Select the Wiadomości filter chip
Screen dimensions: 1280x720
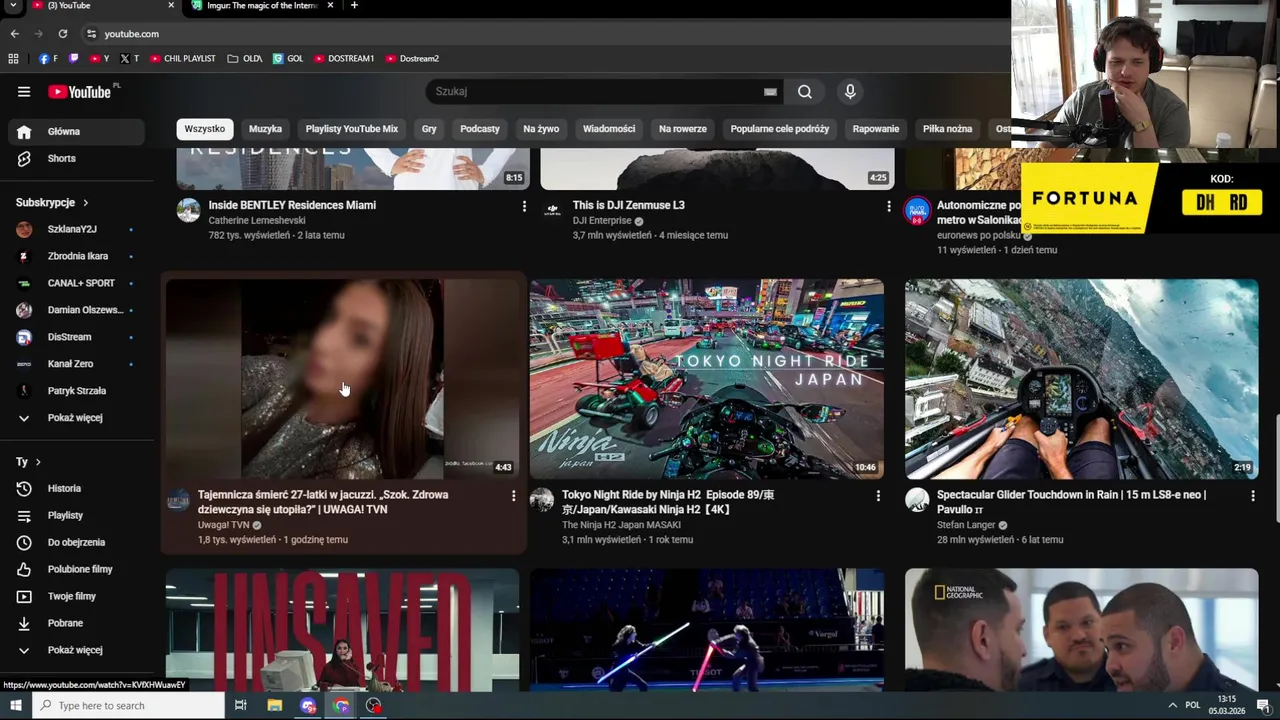pyautogui.click(x=609, y=129)
